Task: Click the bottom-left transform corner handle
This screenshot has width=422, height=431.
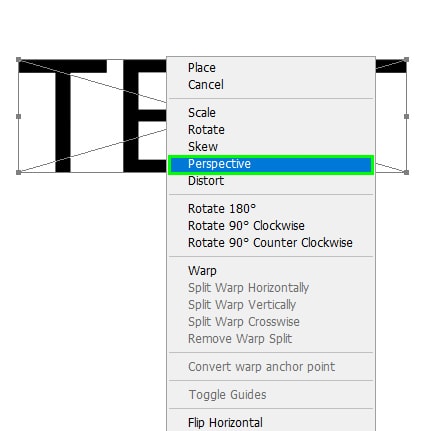Action: coord(19,172)
